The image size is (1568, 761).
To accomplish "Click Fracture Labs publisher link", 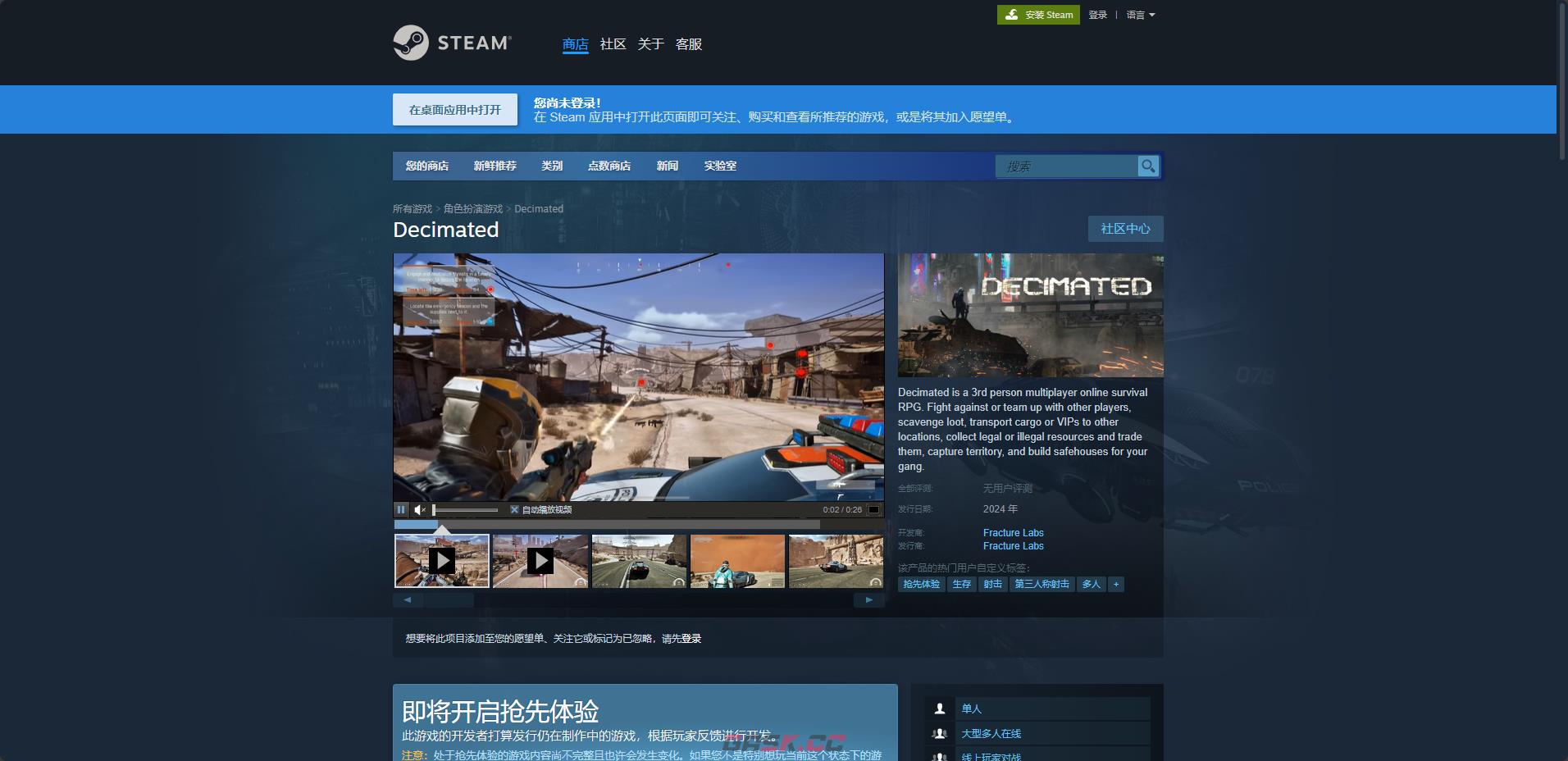I will click(x=1014, y=546).
